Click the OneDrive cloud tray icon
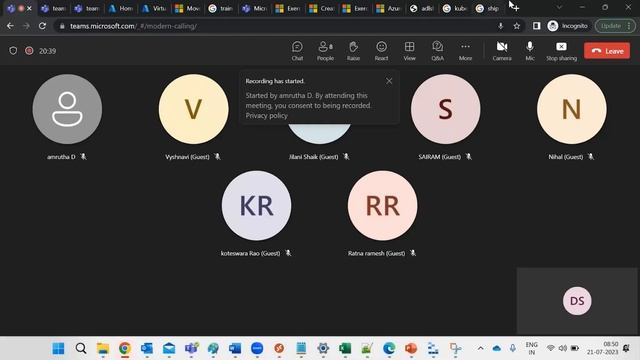Screen dimensions: 640x360 pos(496,348)
